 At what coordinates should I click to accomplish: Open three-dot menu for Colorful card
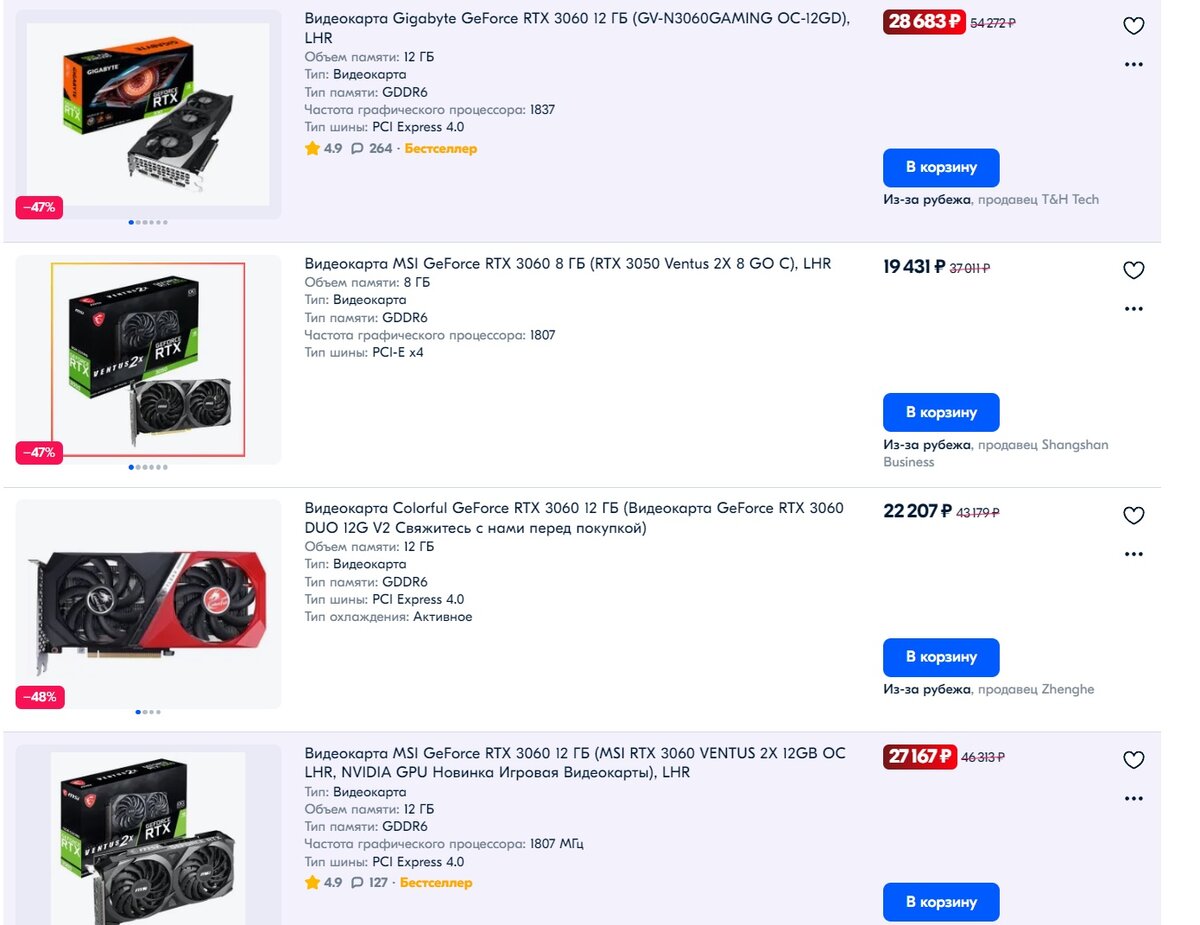[1133, 554]
